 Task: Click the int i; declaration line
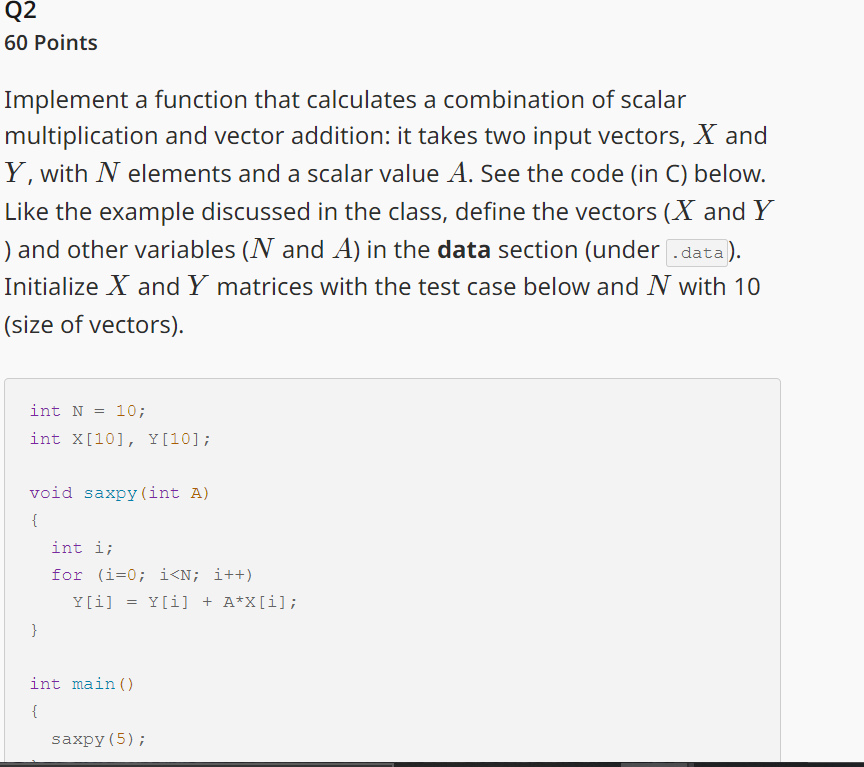[x=82, y=548]
